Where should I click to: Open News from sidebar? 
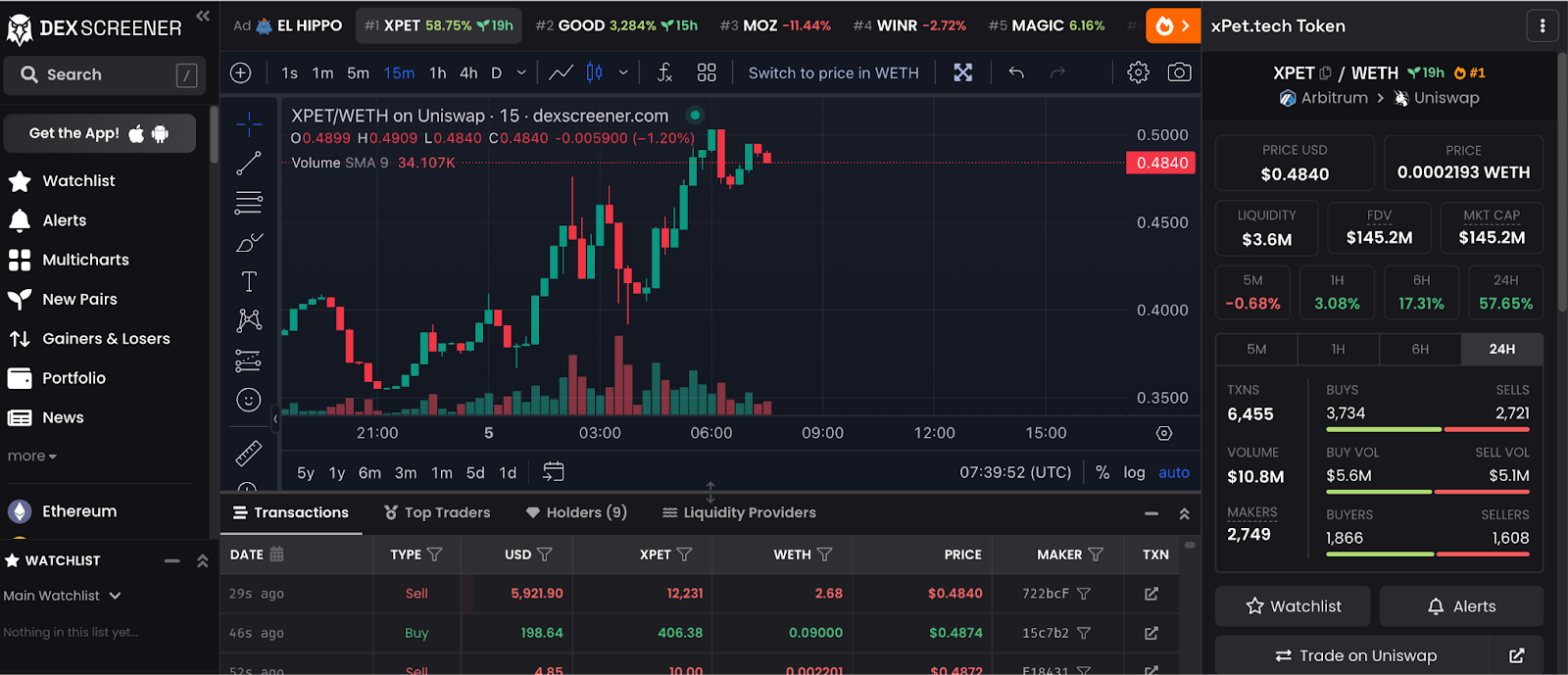pos(63,417)
